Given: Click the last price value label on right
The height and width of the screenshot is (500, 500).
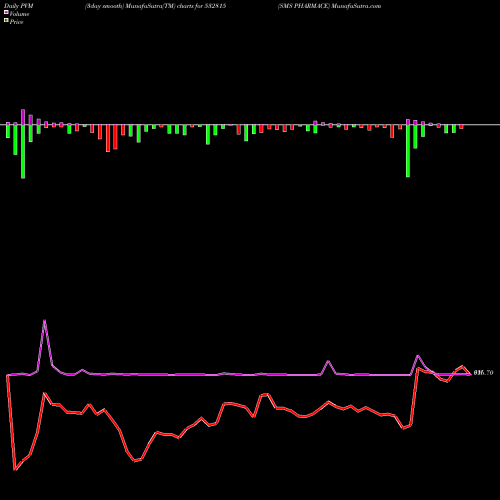Looking at the screenshot, I should point(483,373).
